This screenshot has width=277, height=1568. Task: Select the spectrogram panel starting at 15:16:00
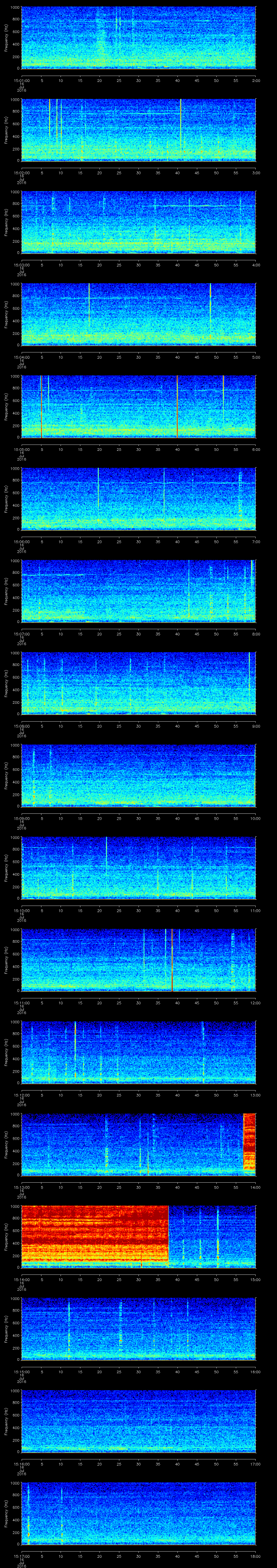tap(139, 1421)
